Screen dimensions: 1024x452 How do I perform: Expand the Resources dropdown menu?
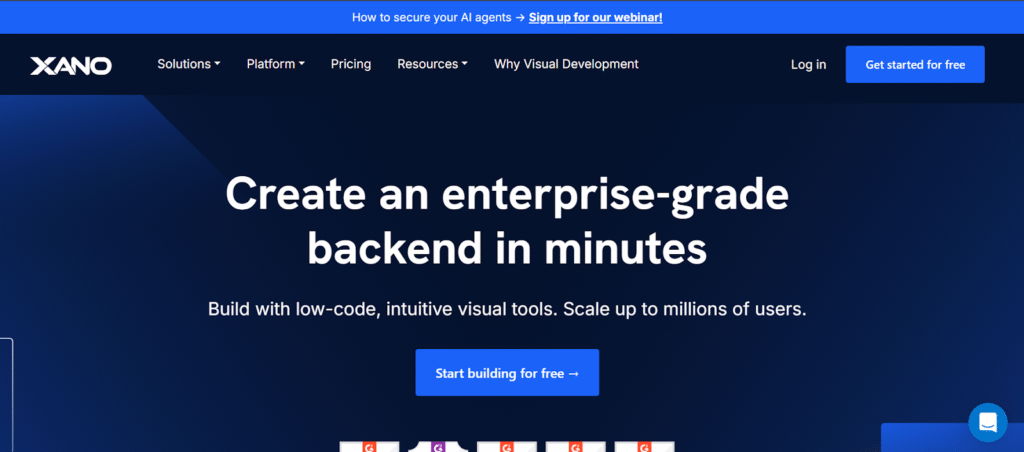click(x=432, y=64)
